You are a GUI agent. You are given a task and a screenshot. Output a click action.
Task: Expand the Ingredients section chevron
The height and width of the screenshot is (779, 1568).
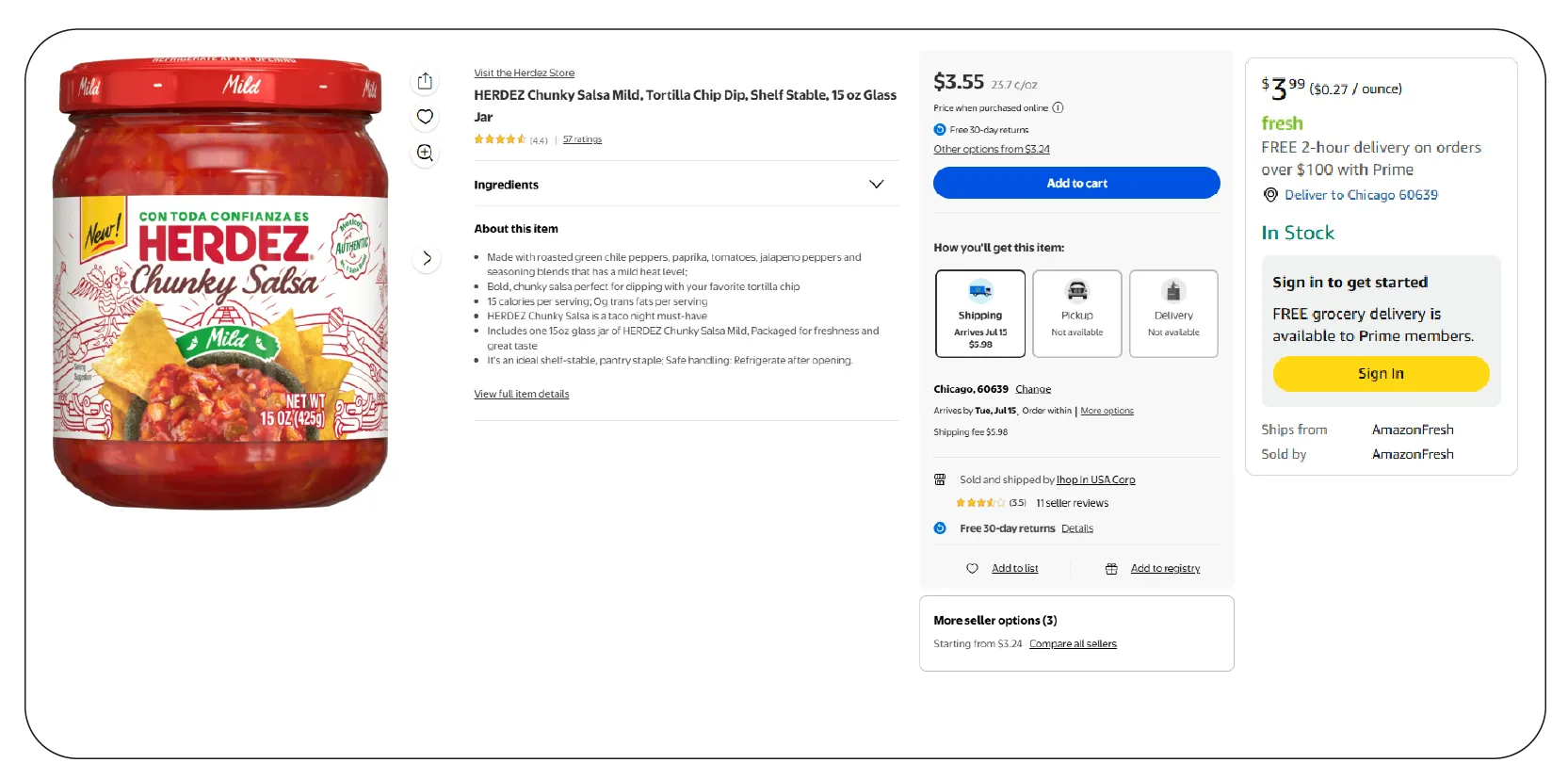[876, 185]
